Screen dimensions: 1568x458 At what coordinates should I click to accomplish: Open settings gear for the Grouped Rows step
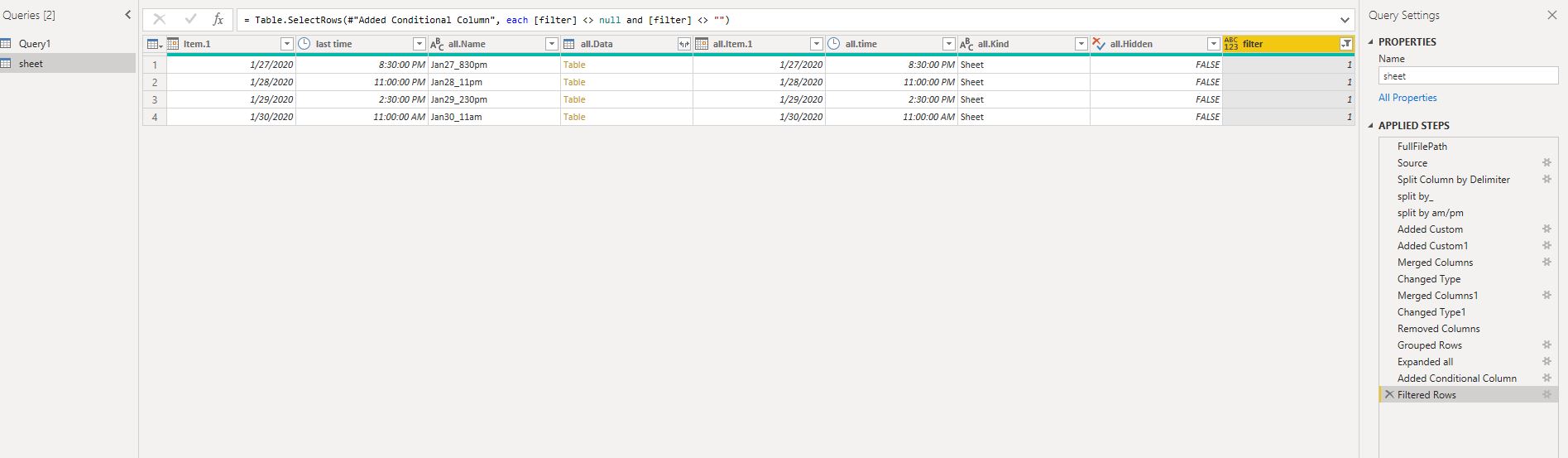(x=1546, y=345)
